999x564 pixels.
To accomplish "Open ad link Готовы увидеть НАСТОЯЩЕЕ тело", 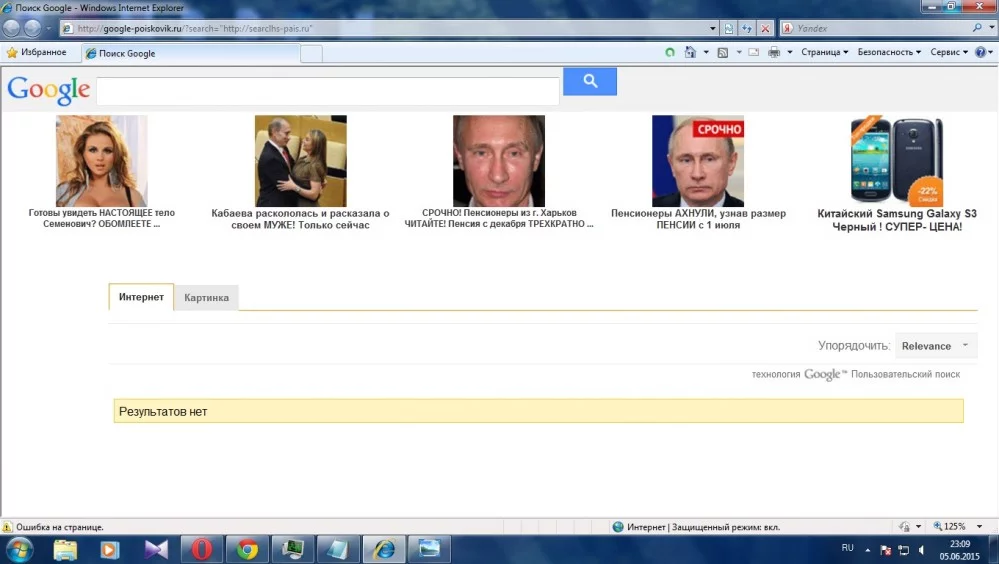I will click(101, 218).
